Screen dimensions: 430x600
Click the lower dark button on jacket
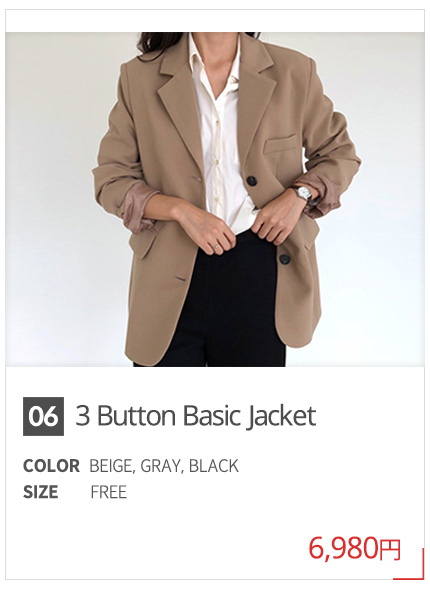pyautogui.click(x=284, y=259)
